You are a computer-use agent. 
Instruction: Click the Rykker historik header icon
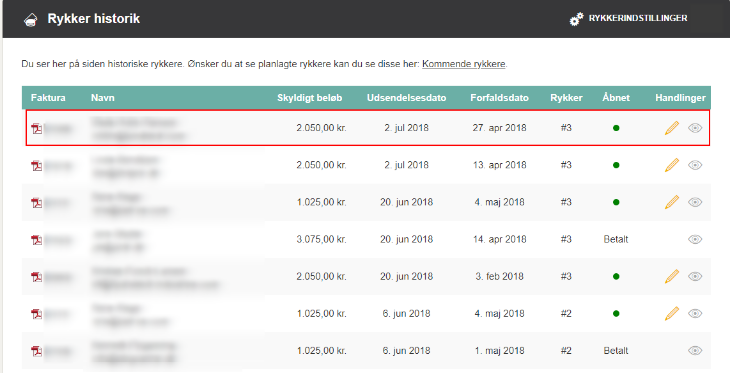point(31,20)
